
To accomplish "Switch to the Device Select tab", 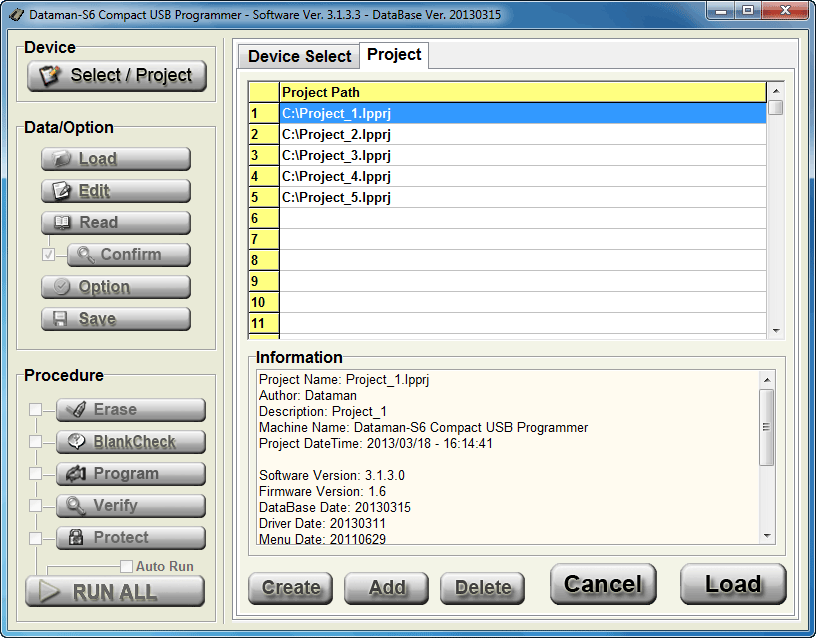I will tap(299, 56).
